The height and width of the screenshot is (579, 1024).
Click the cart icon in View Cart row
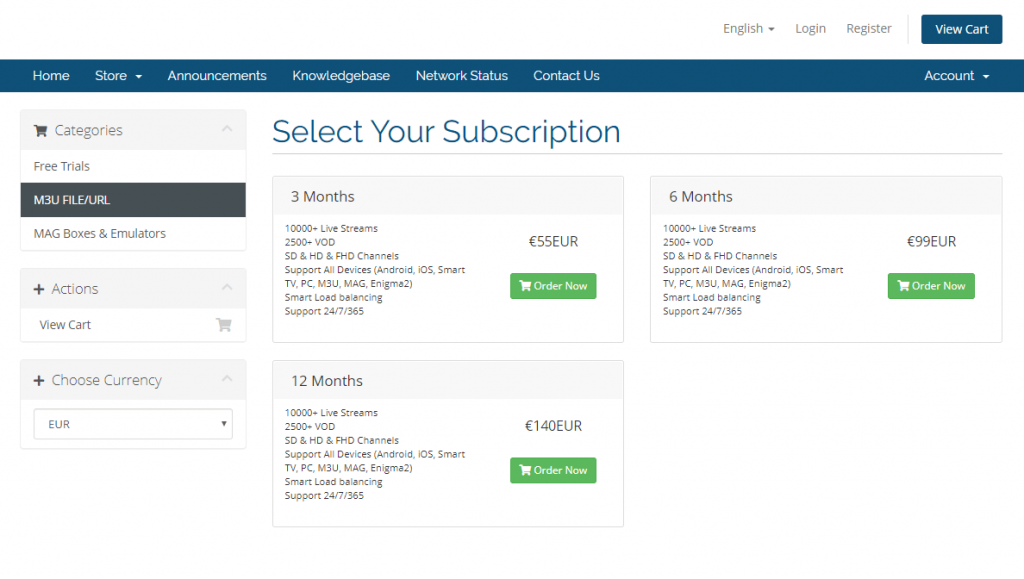[x=224, y=324]
